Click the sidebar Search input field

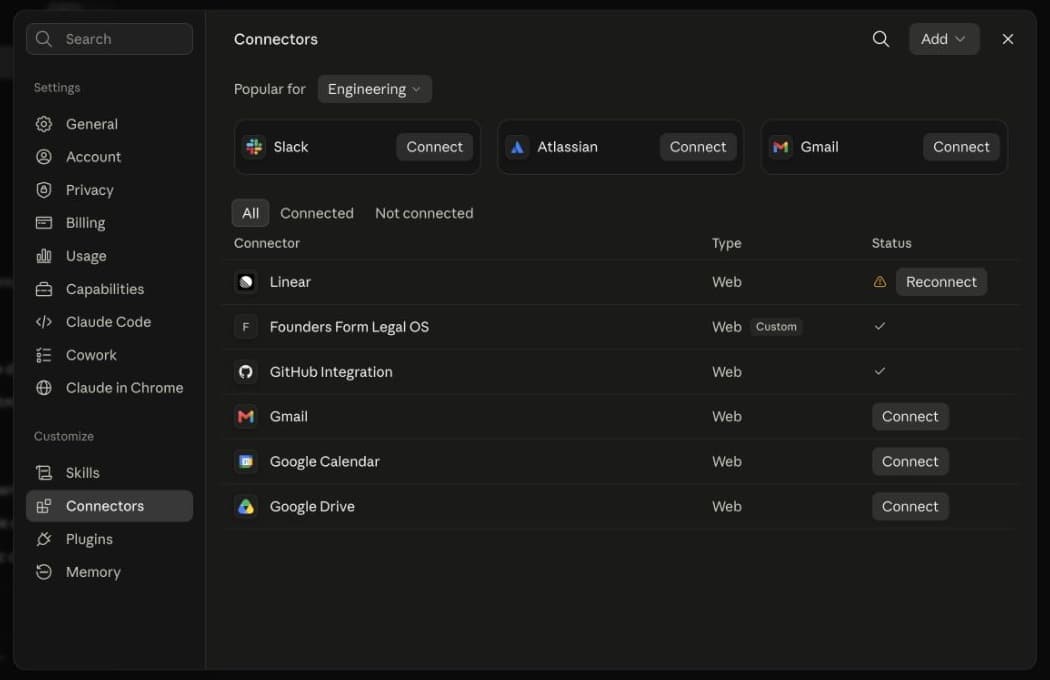pos(109,39)
